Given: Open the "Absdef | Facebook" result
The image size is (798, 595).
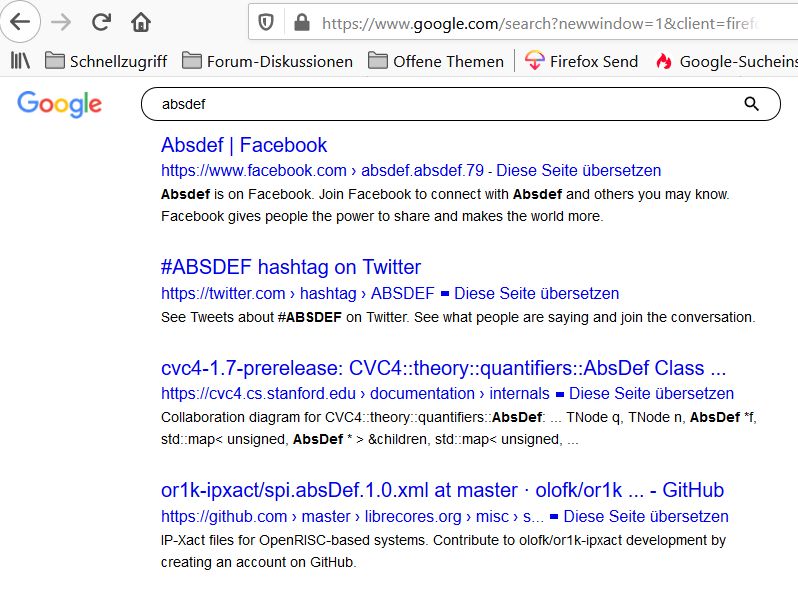Looking at the screenshot, I should (x=244, y=145).
